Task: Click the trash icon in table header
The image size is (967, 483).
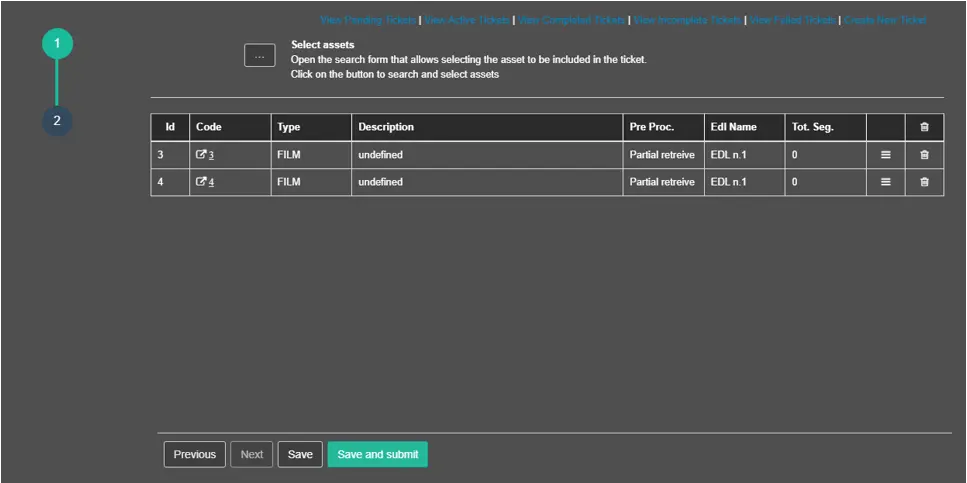Action: 924,127
